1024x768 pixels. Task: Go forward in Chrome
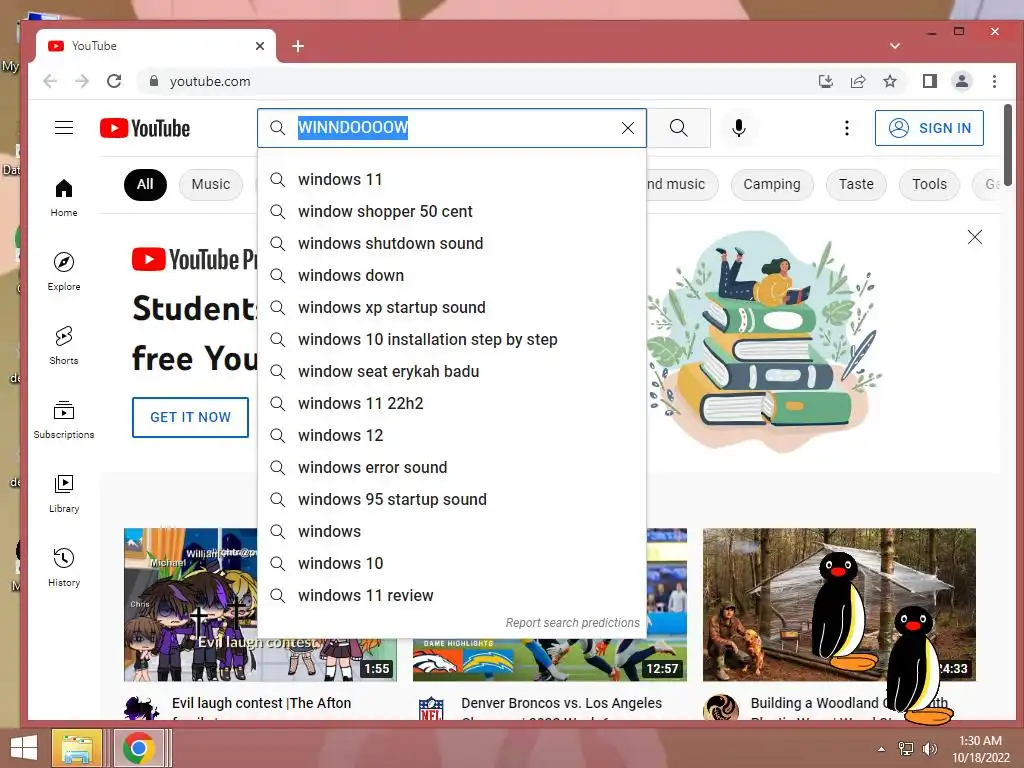tap(82, 81)
